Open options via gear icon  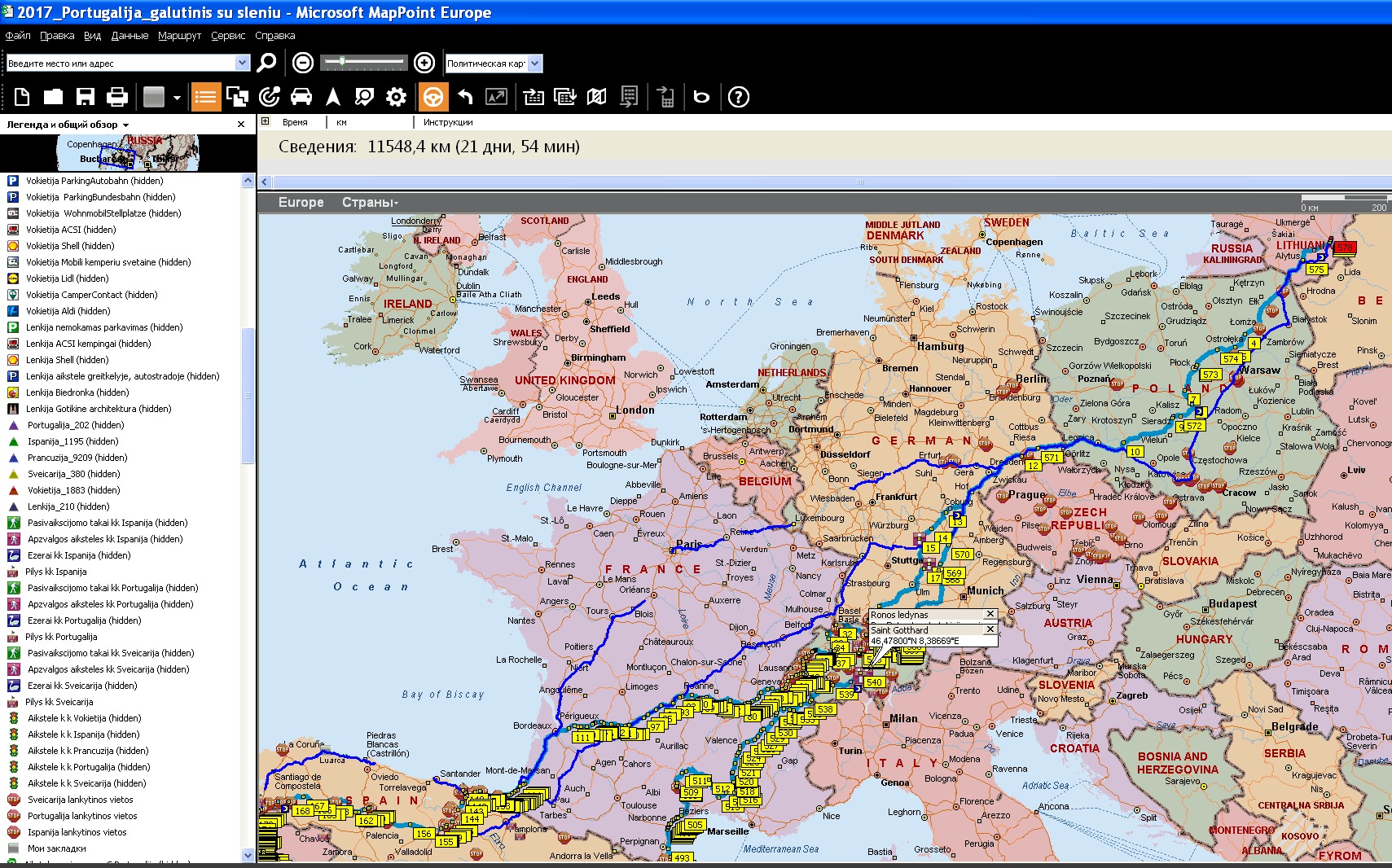point(396,97)
